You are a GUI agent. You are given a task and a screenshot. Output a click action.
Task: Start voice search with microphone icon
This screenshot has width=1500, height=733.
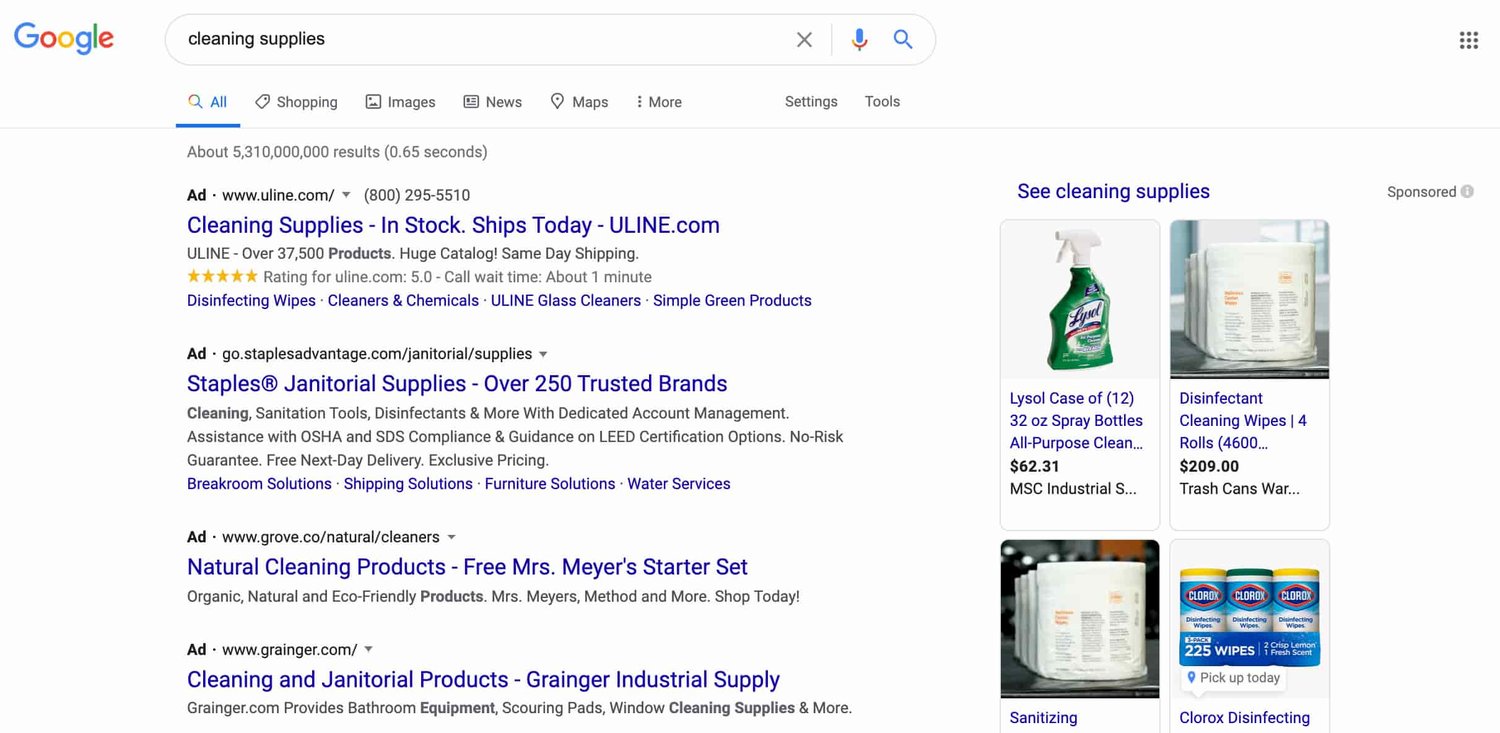tap(859, 40)
